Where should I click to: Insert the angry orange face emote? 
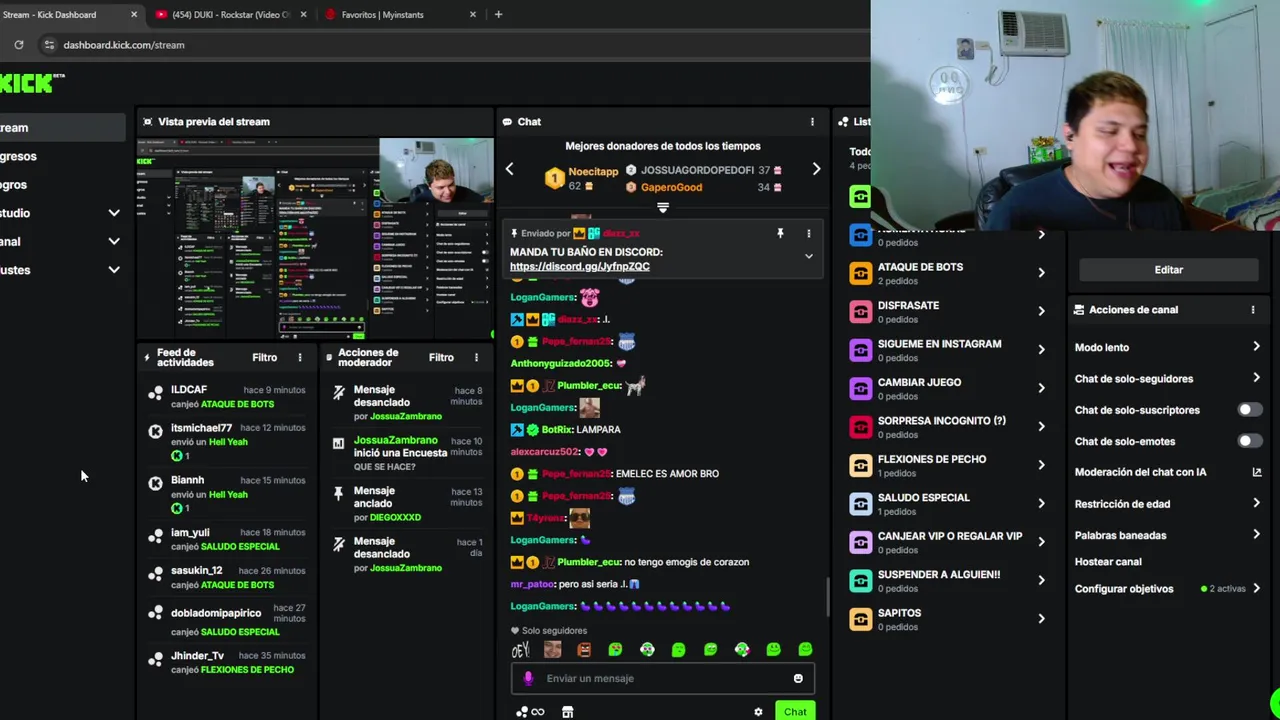pyautogui.click(x=584, y=650)
